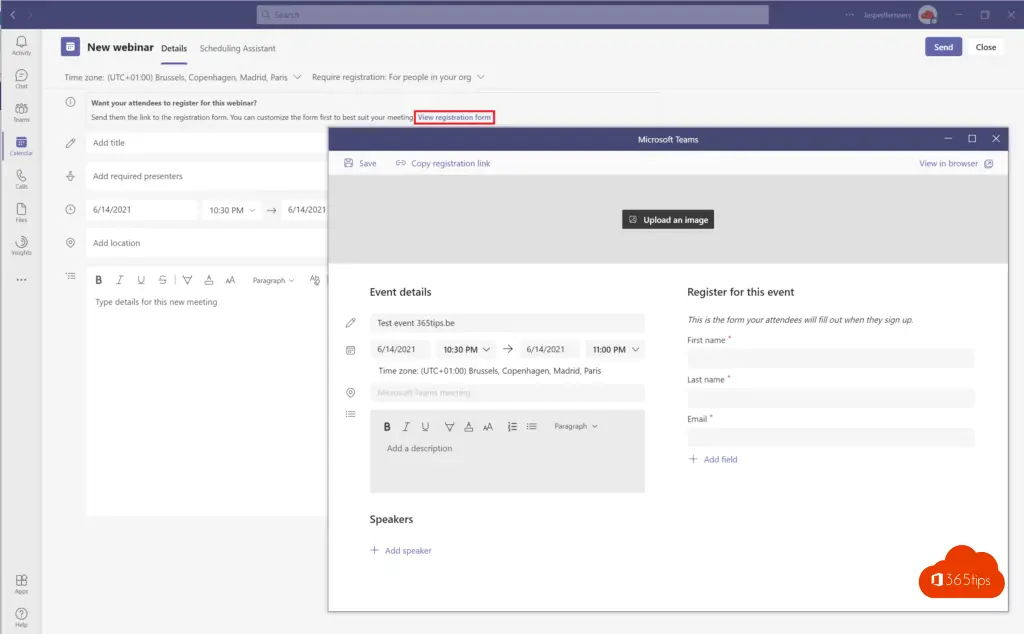
Task: Expand the Require registration dropdown
Action: [x=398, y=77]
